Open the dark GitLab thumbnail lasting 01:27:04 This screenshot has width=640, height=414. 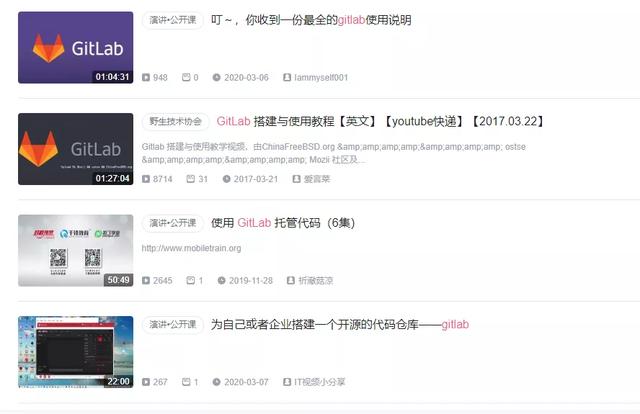(x=76, y=149)
